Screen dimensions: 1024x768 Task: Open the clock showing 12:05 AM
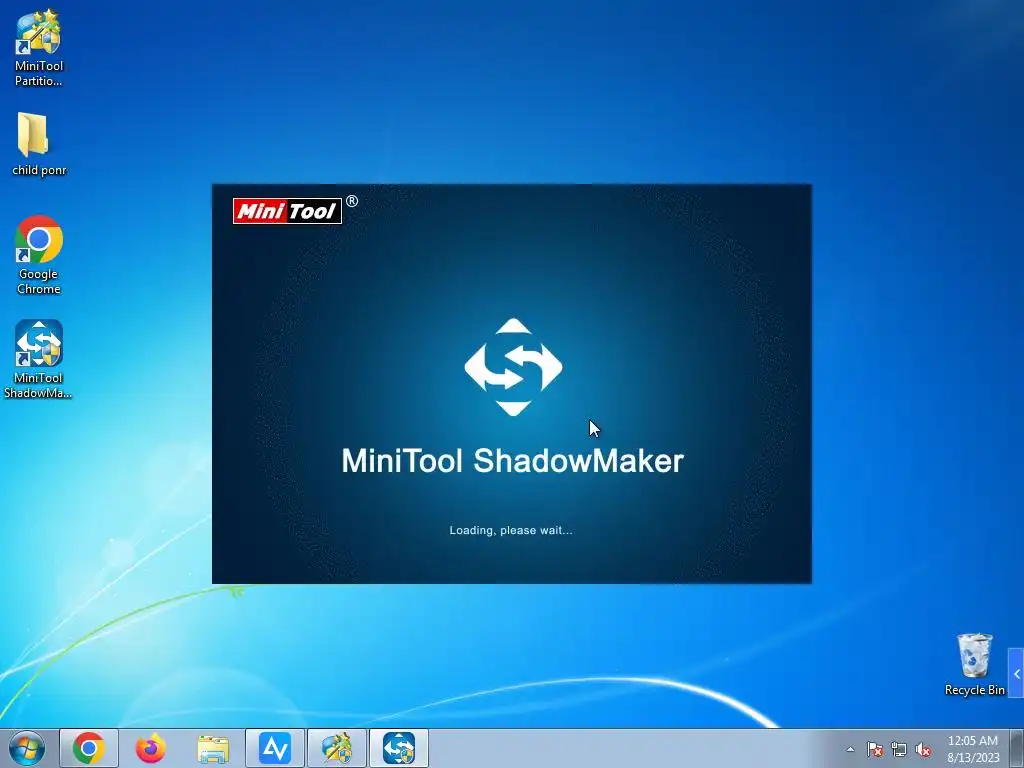tap(973, 749)
